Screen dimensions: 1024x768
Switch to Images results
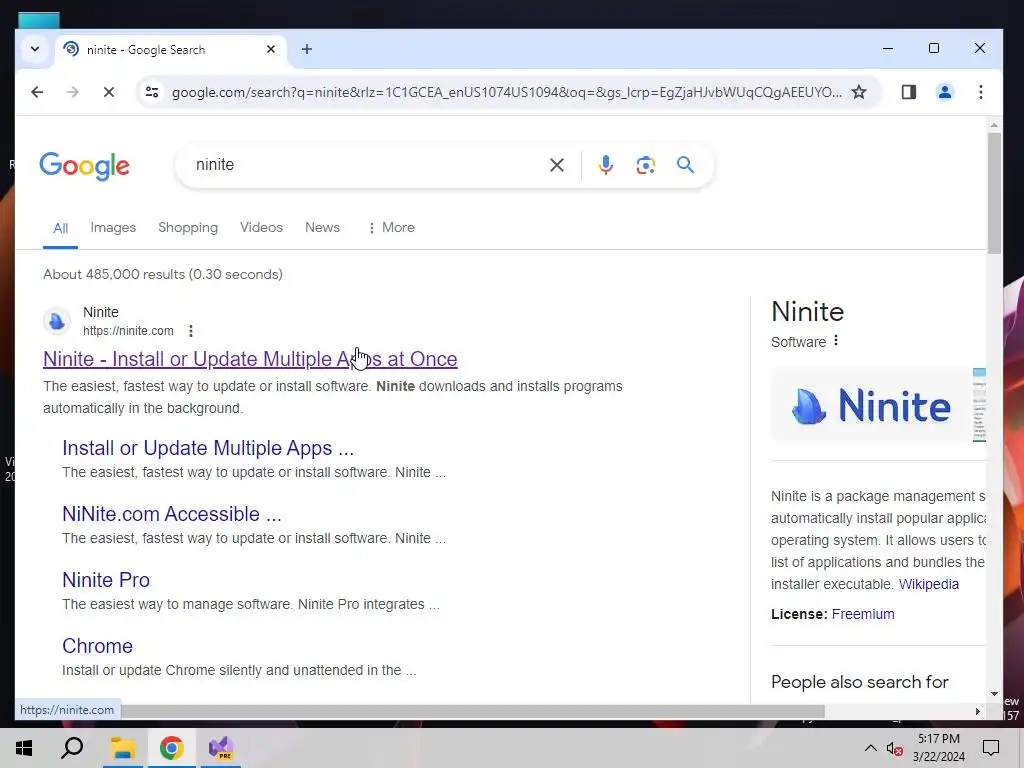point(113,227)
